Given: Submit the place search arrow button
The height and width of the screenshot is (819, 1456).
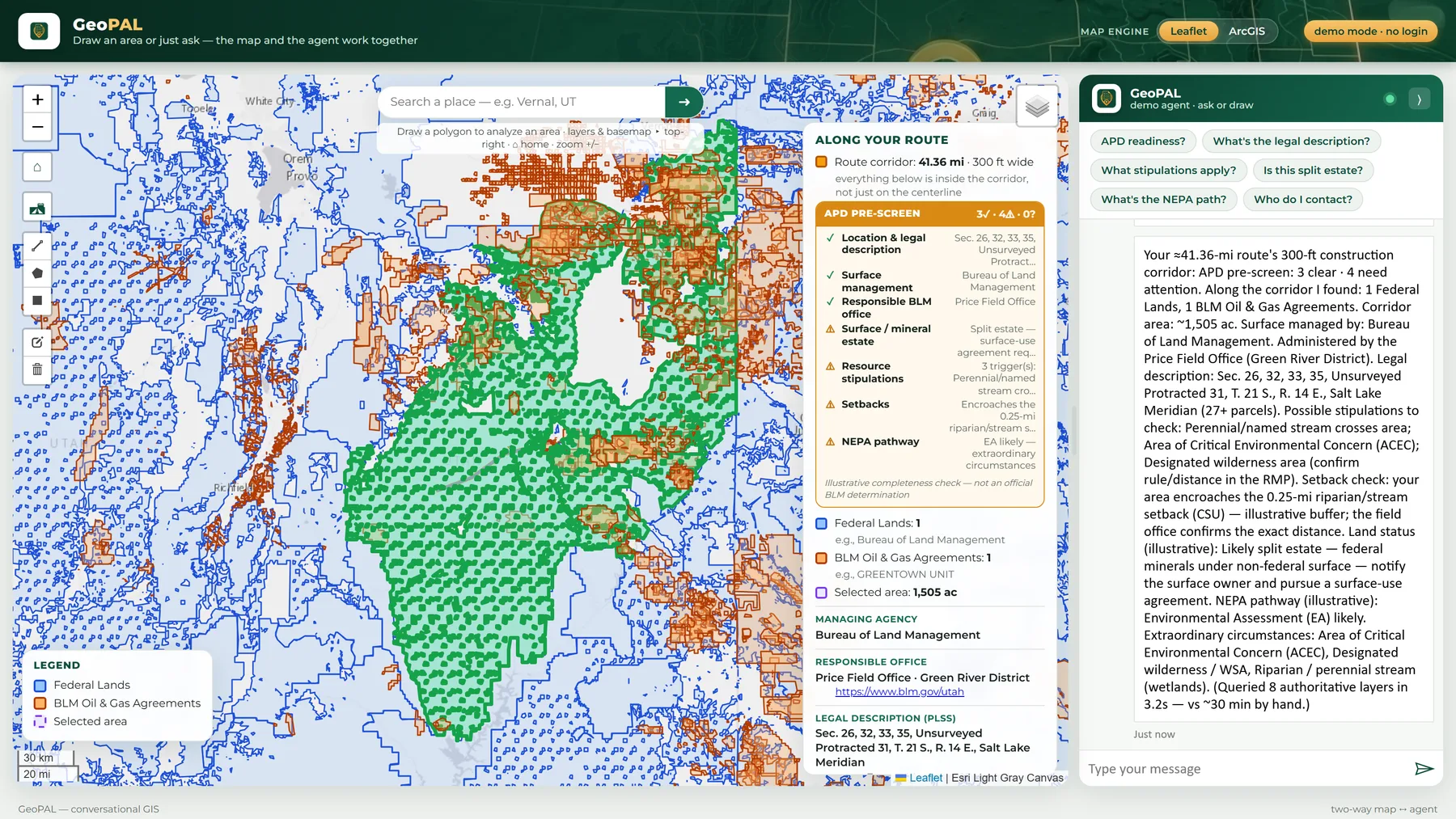Looking at the screenshot, I should point(684,102).
